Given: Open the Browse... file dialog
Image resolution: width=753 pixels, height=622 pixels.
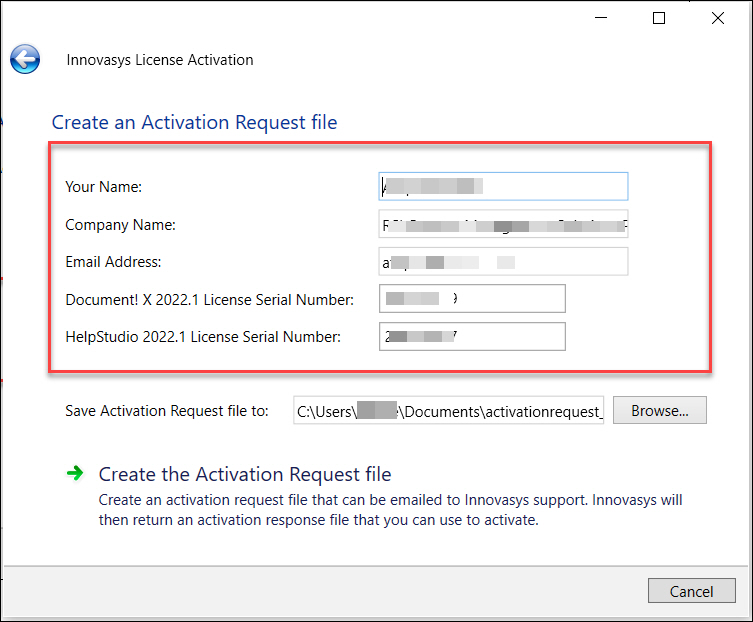Looking at the screenshot, I should [660, 411].
